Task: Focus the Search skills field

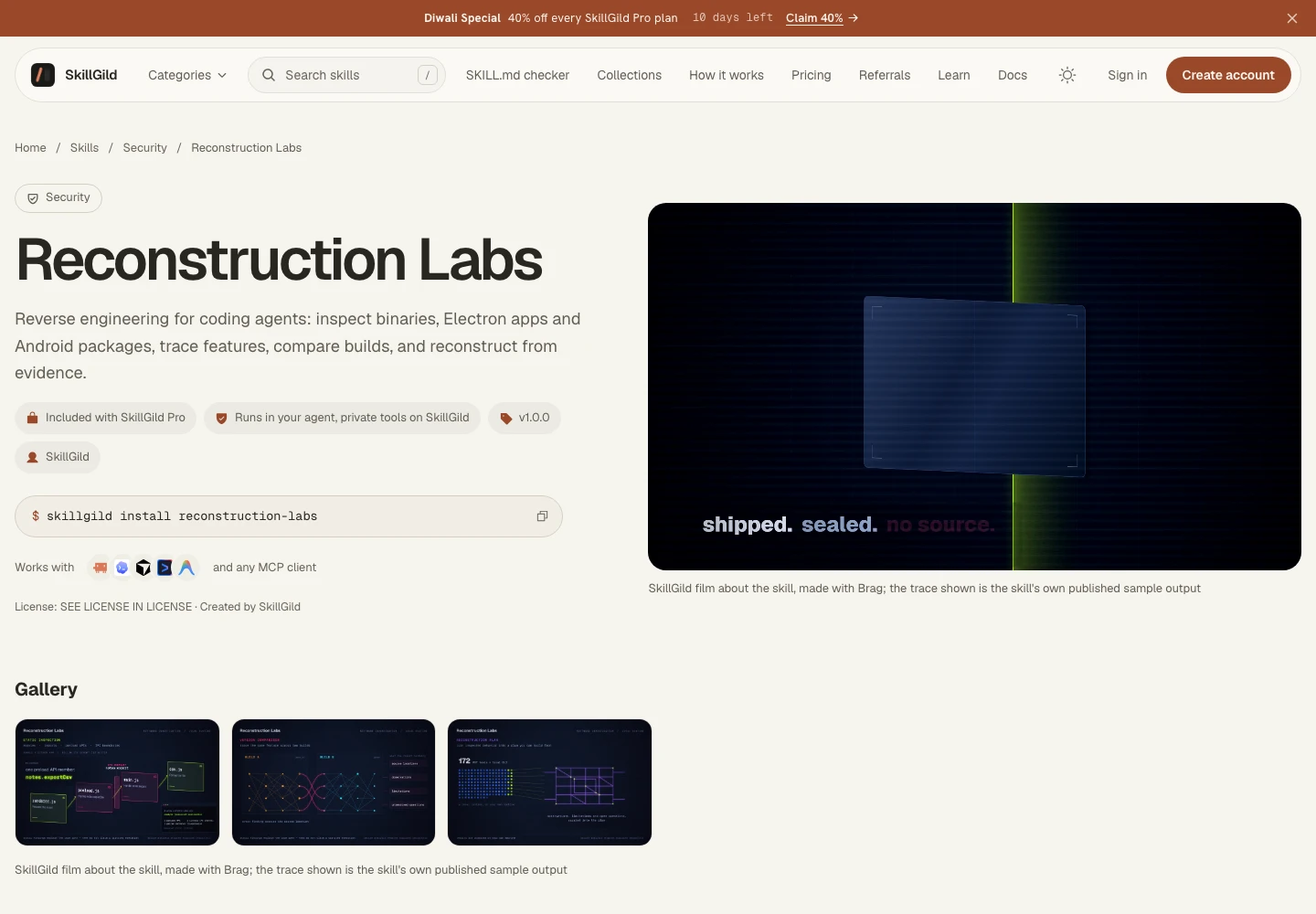Action: tap(346, 75)
